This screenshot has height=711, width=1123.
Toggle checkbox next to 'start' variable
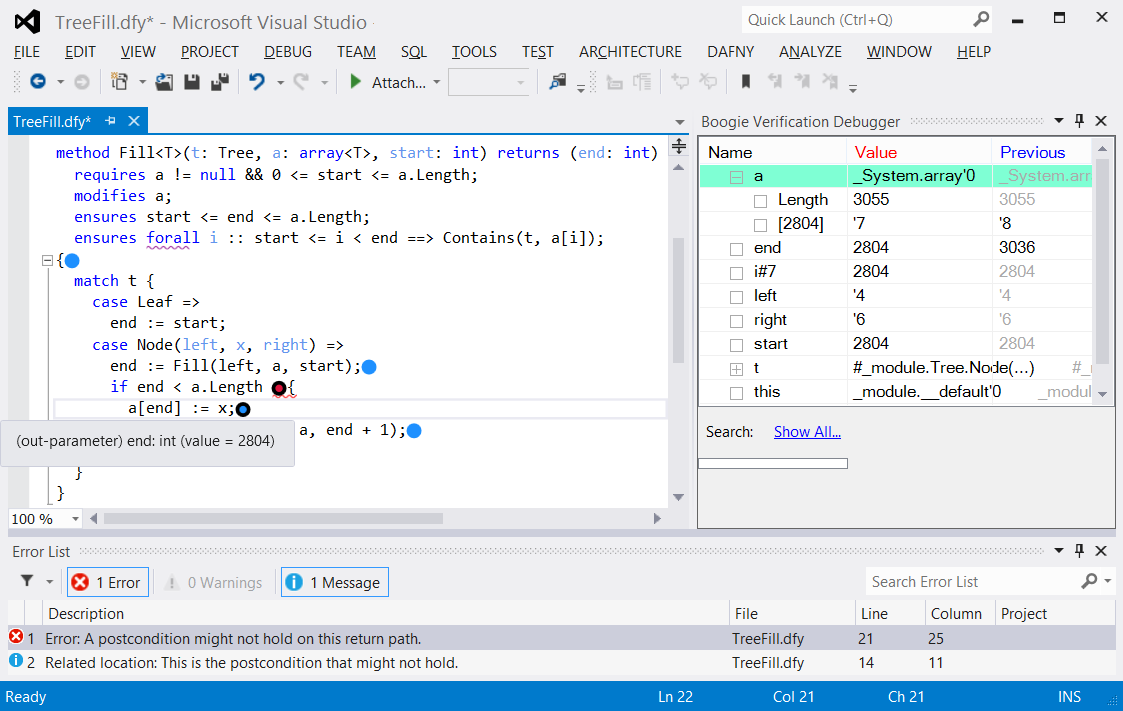(737, 344)
